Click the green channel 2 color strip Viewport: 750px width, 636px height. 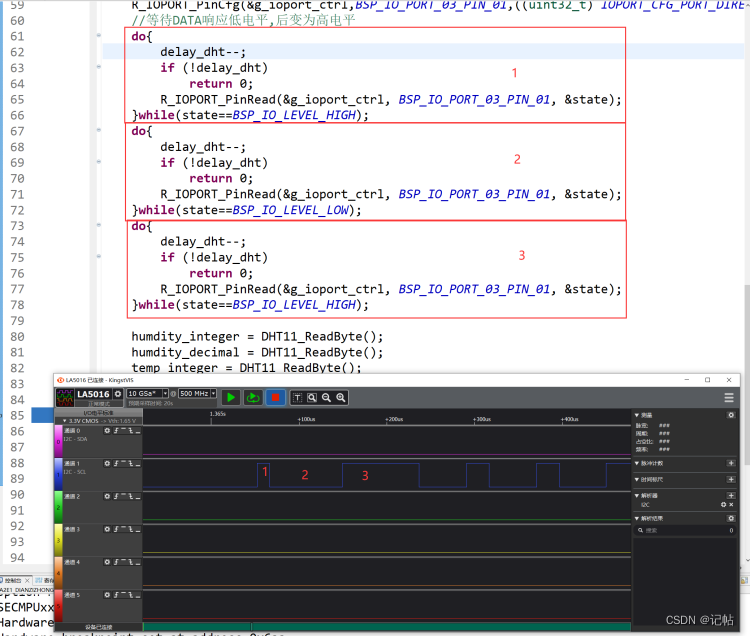click(58, 507)
